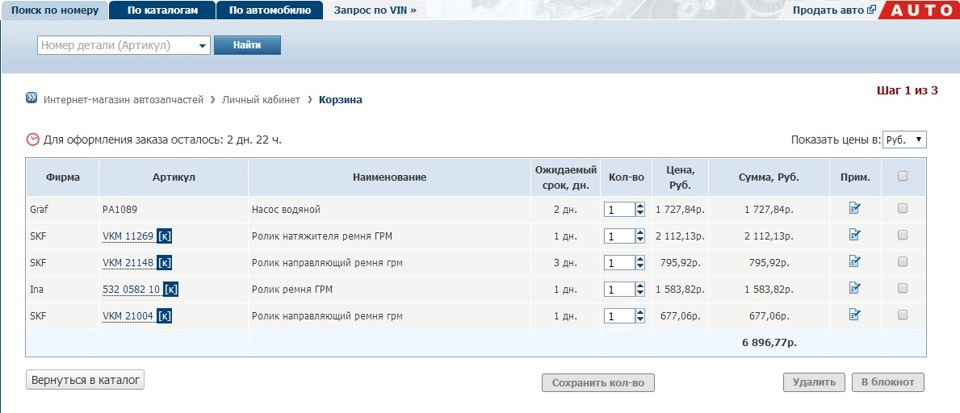Toggle select-all checkbox in table header
Viewport: 960px width, 413px height.
click(902, 176)
